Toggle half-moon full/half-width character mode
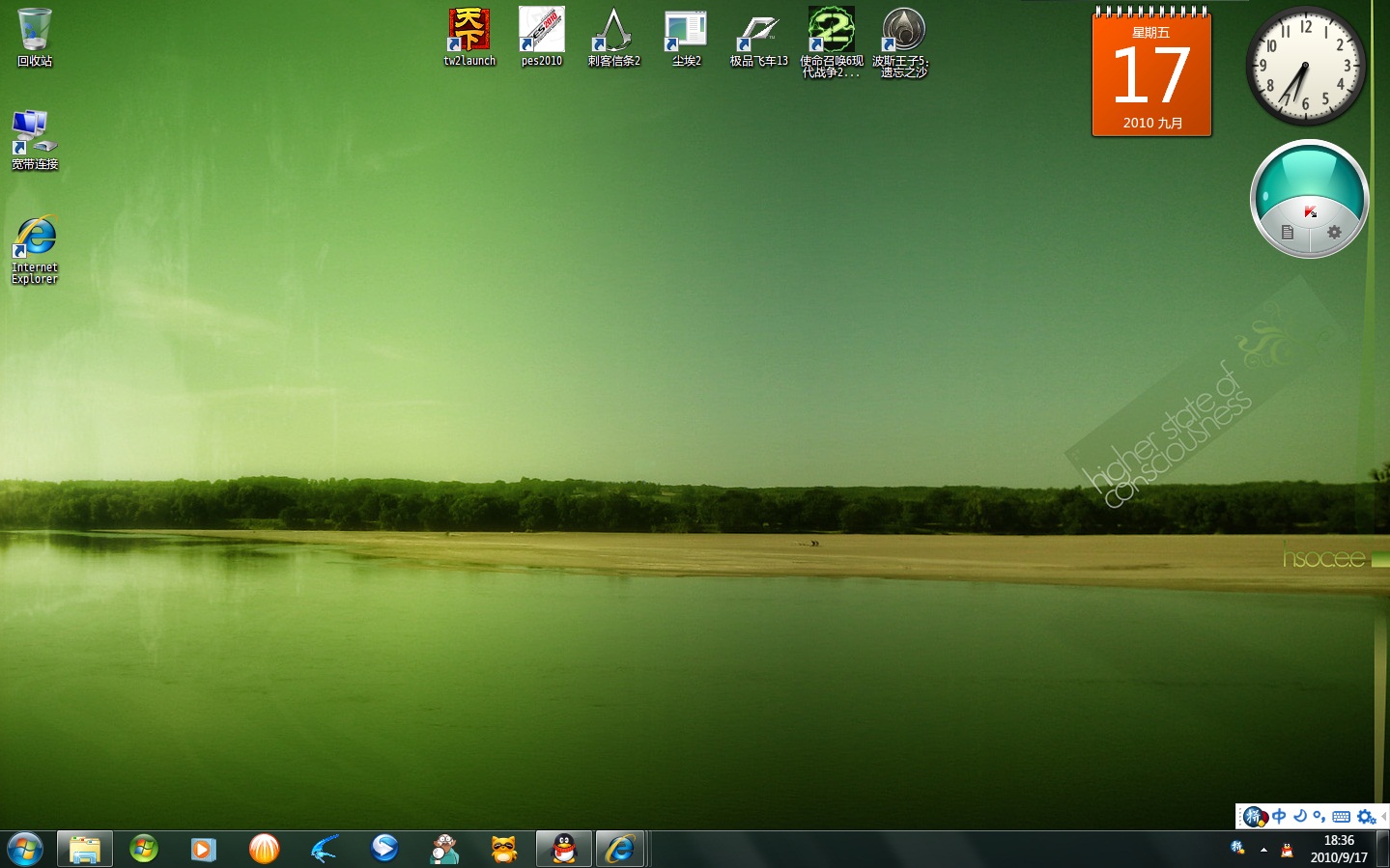Viewport: 1390px width, 868px height. [1300, 817]
